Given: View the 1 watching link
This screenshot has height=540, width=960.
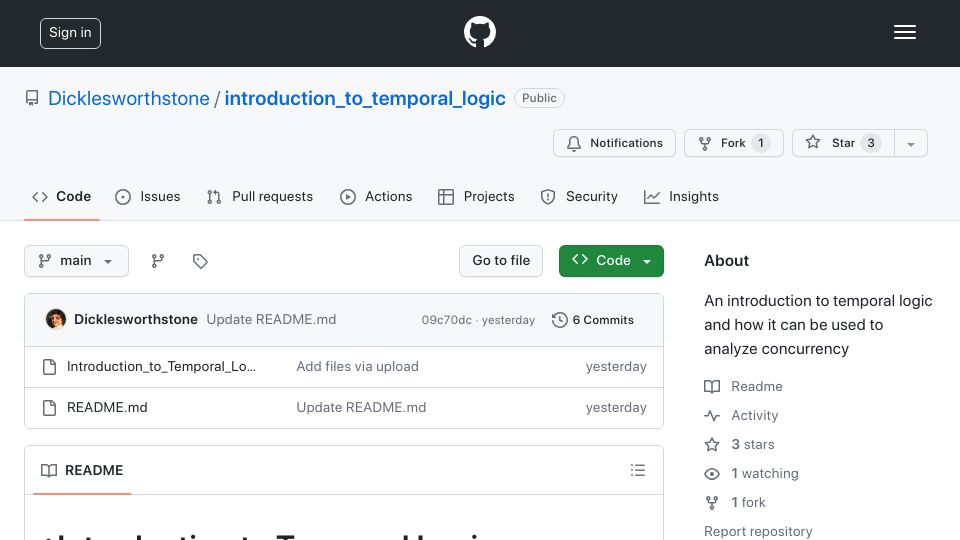Looking at the screenshot, I should [x=751, y=474].
